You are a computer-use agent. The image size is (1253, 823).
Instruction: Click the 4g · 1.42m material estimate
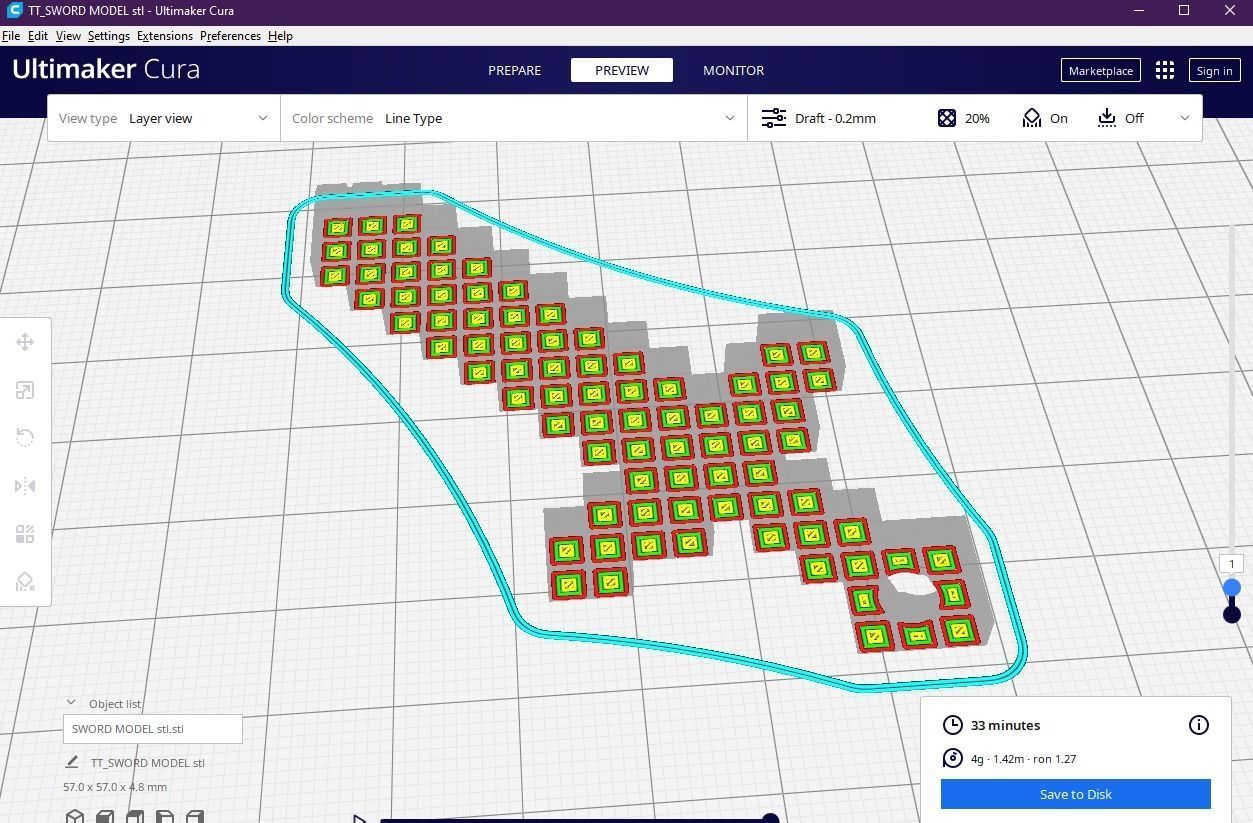[1023, 759]
